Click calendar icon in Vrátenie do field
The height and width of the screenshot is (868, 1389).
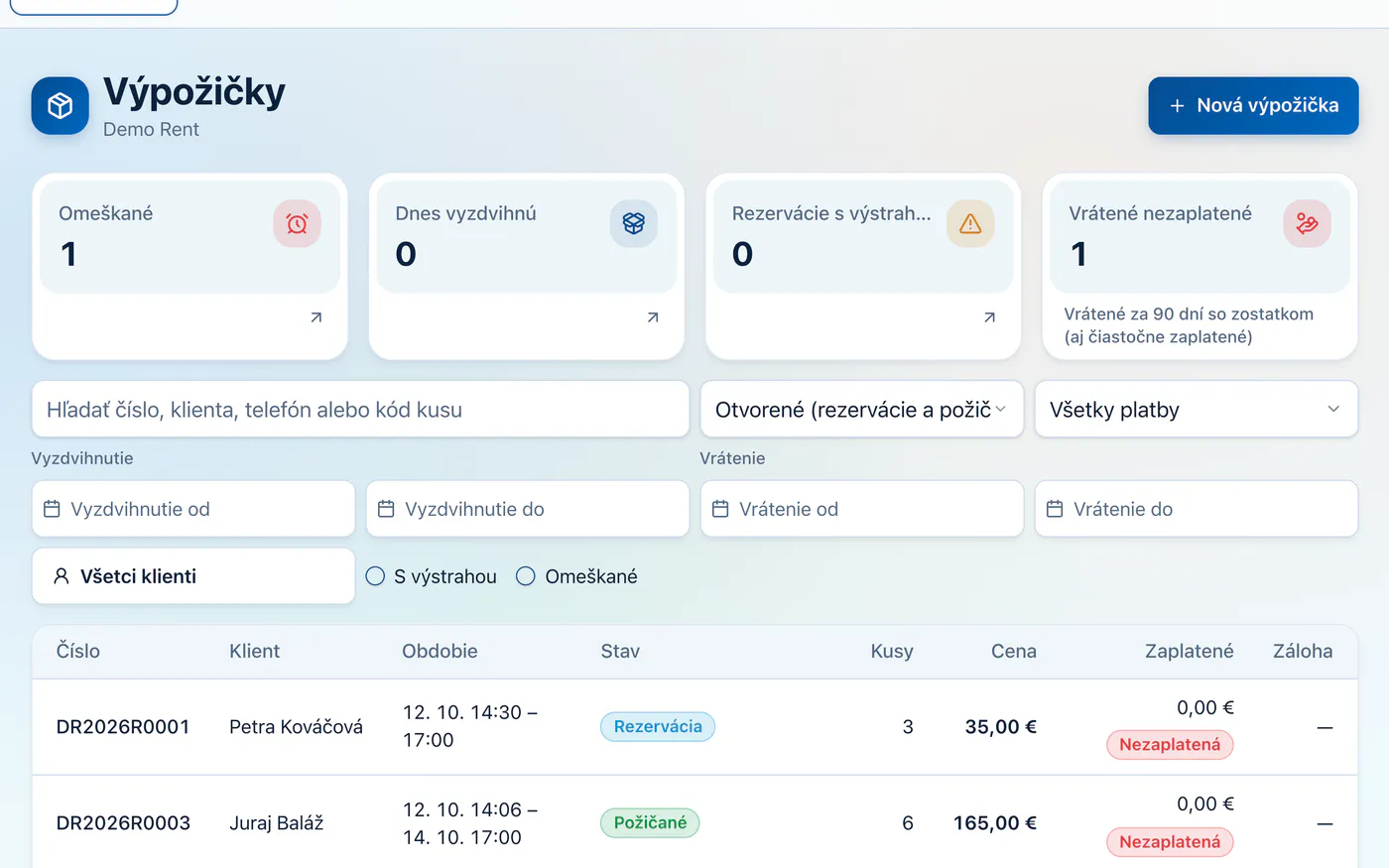(1055, 509)
